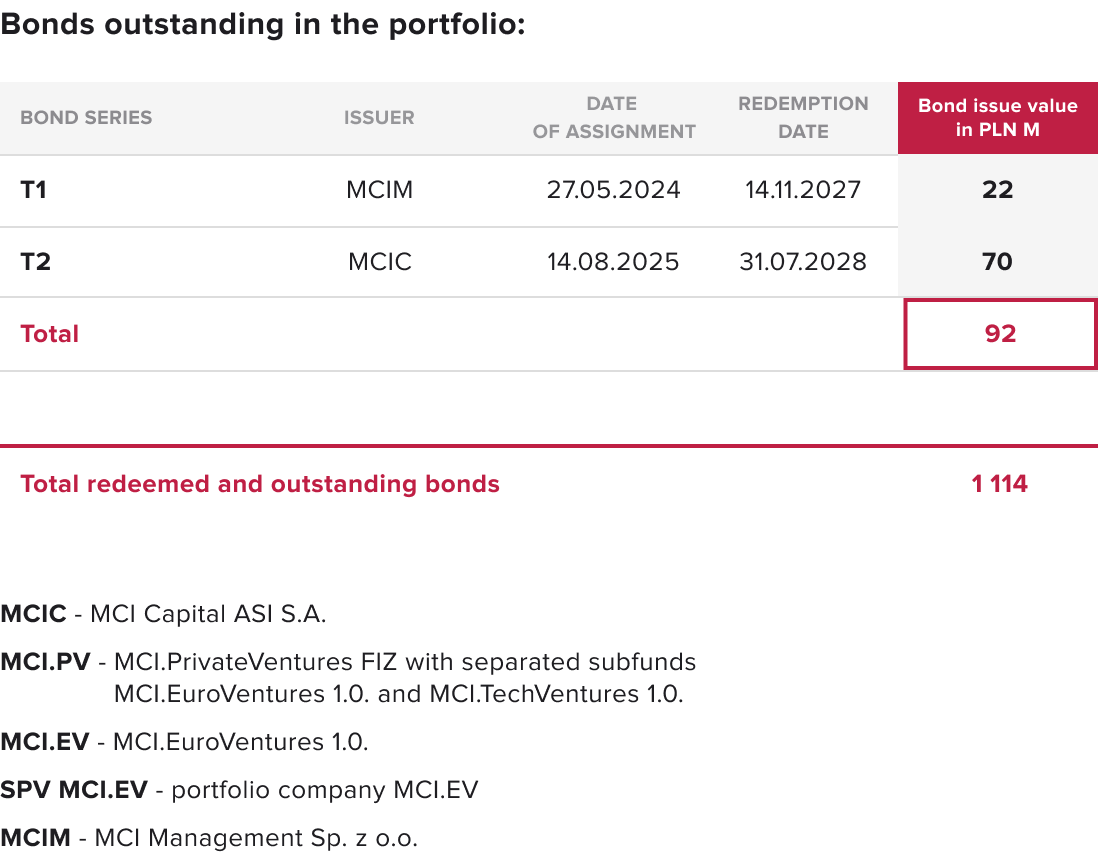Click the 1 114 total bonds figure

coord(999,484)
